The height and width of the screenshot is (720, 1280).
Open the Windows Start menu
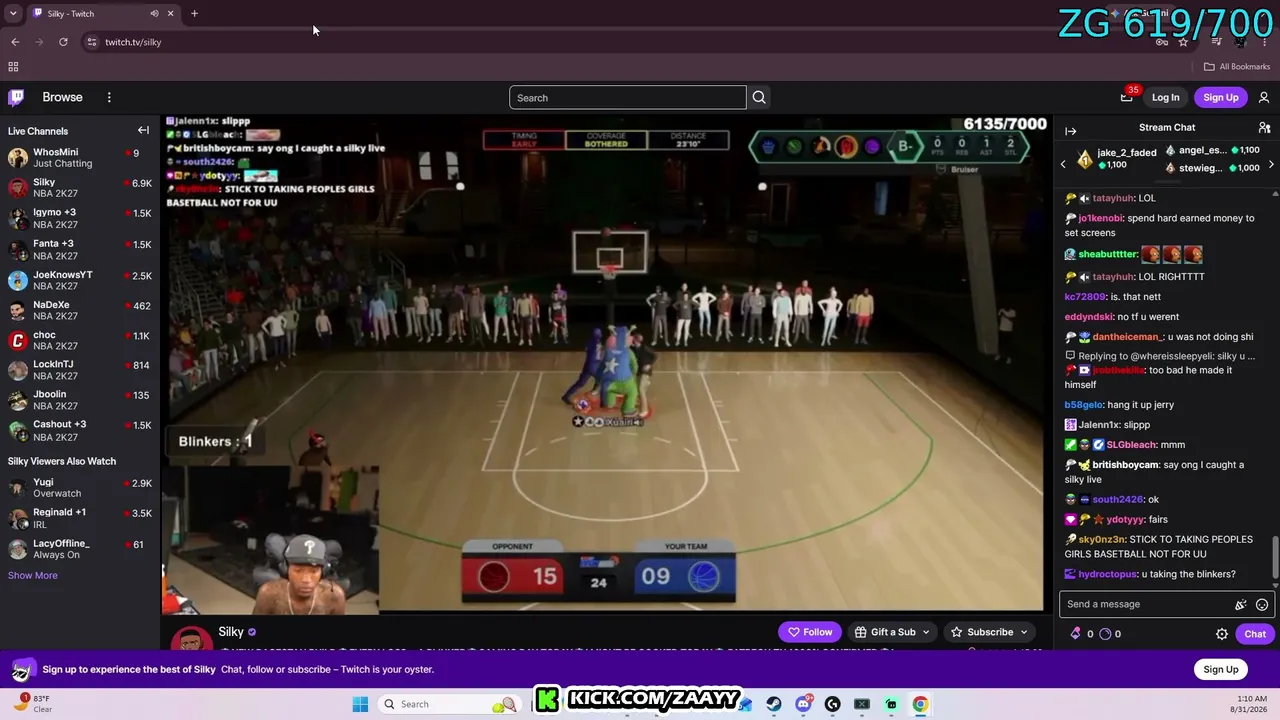[x=361, y=704]
